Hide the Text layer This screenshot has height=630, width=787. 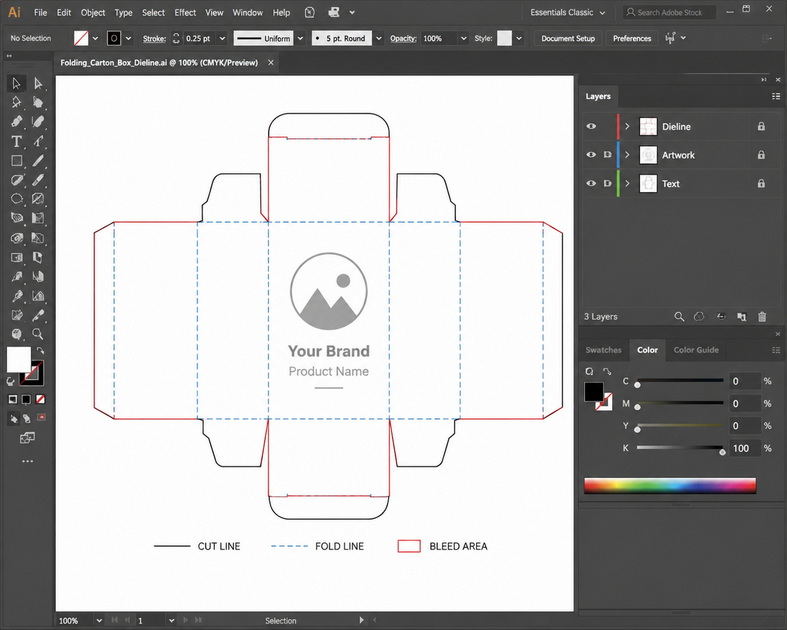click(591, 183)
